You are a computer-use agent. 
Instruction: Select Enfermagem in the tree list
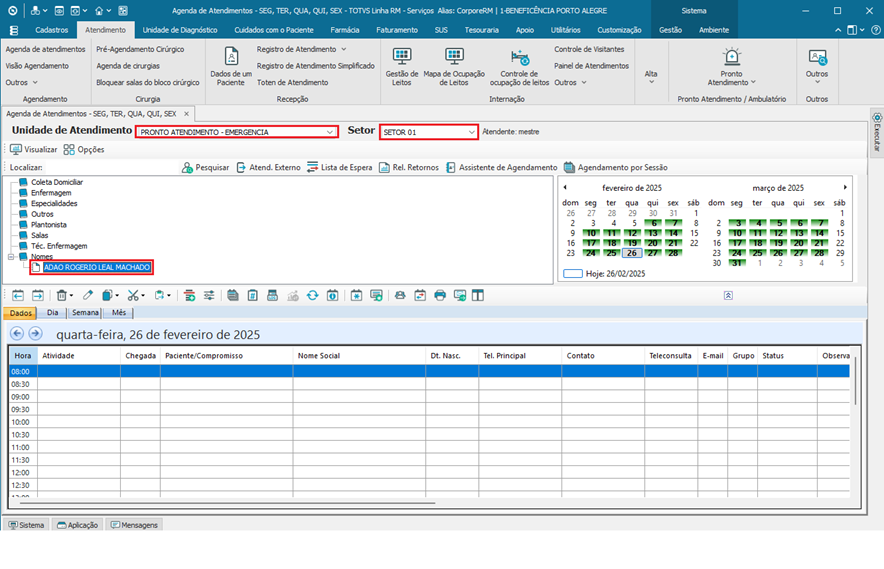[51, 193]
